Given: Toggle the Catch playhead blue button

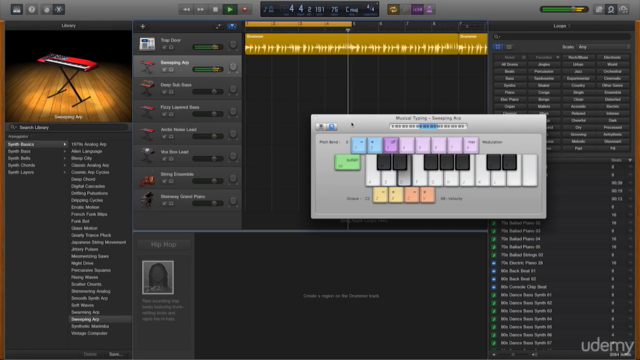Looking at the screenshot, I should point(232,27).
